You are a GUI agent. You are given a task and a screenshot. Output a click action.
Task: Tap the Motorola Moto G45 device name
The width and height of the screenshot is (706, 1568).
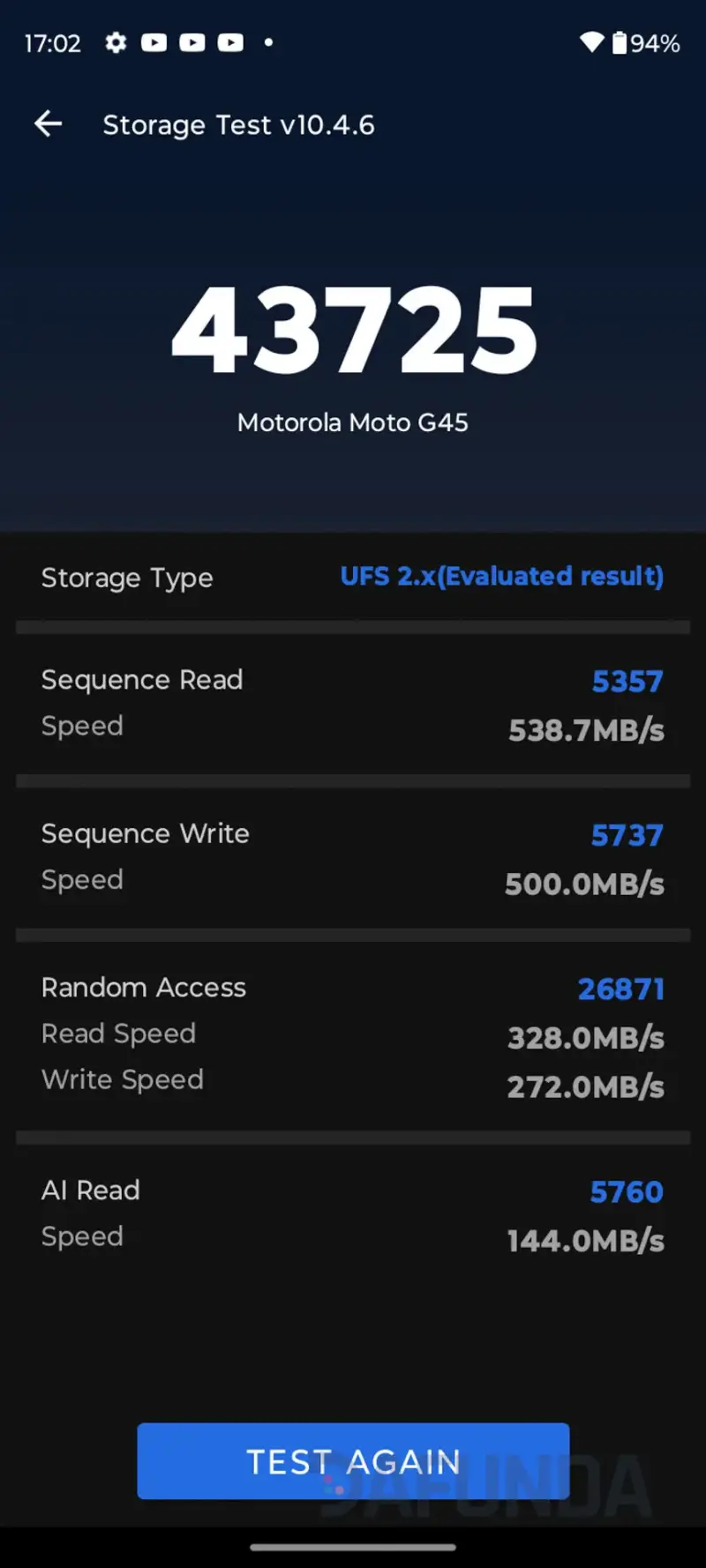click(353, 423)
